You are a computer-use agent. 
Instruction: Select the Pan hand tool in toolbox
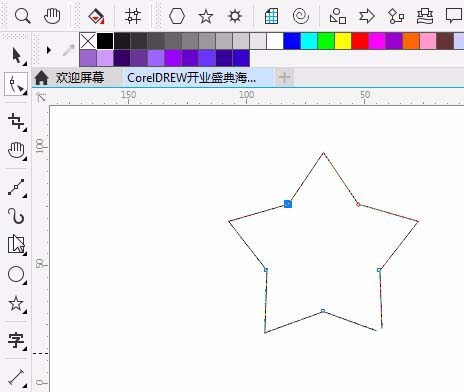click(16, 150)
